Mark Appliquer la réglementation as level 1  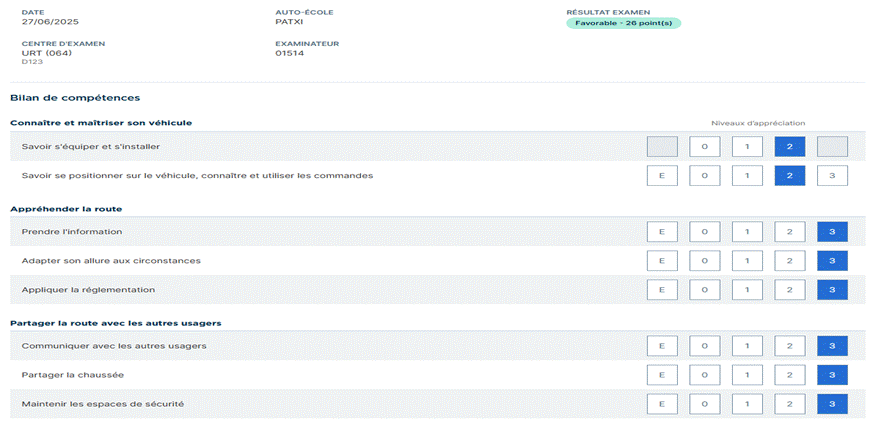(747, 290)
